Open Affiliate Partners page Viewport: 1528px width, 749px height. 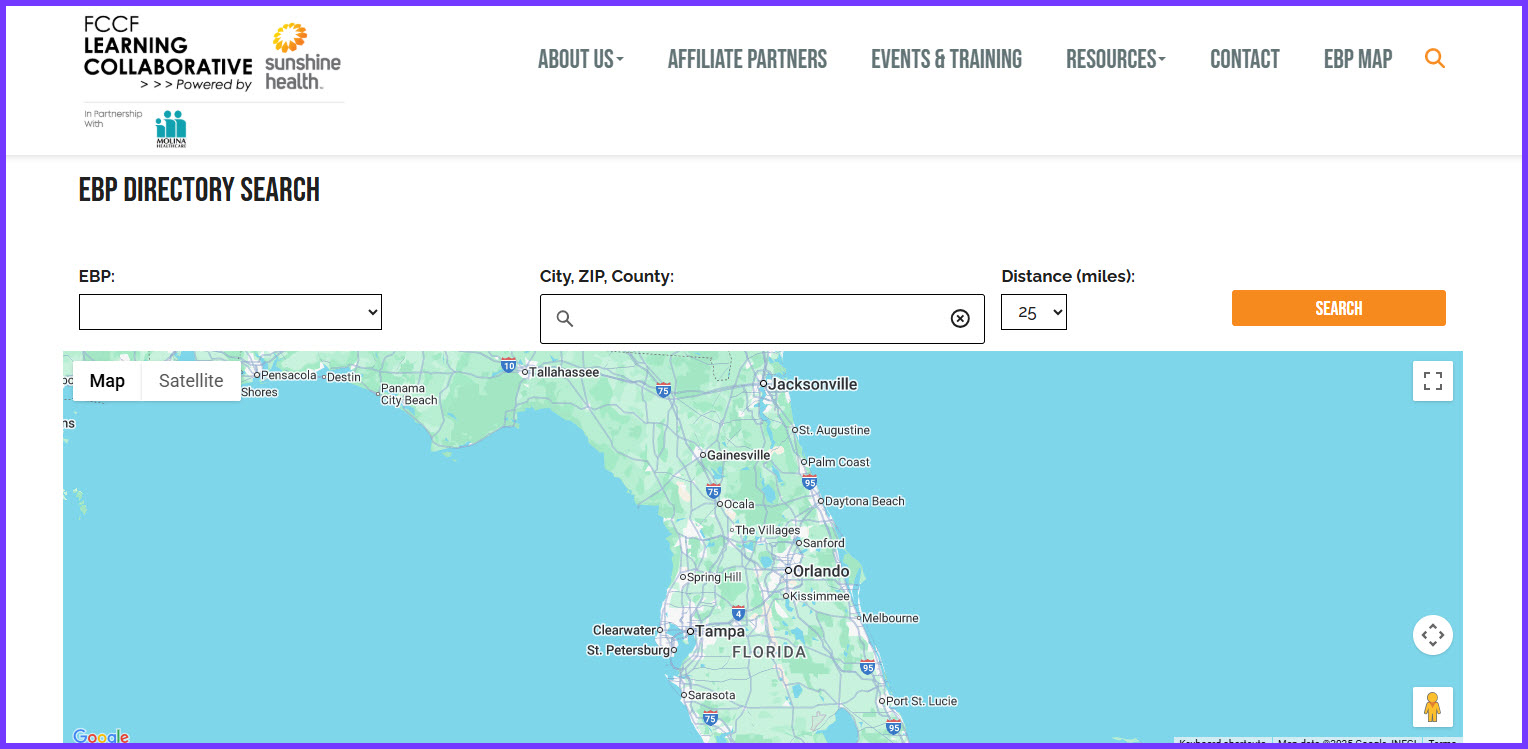pyautogui.click(x=747, y=60)
